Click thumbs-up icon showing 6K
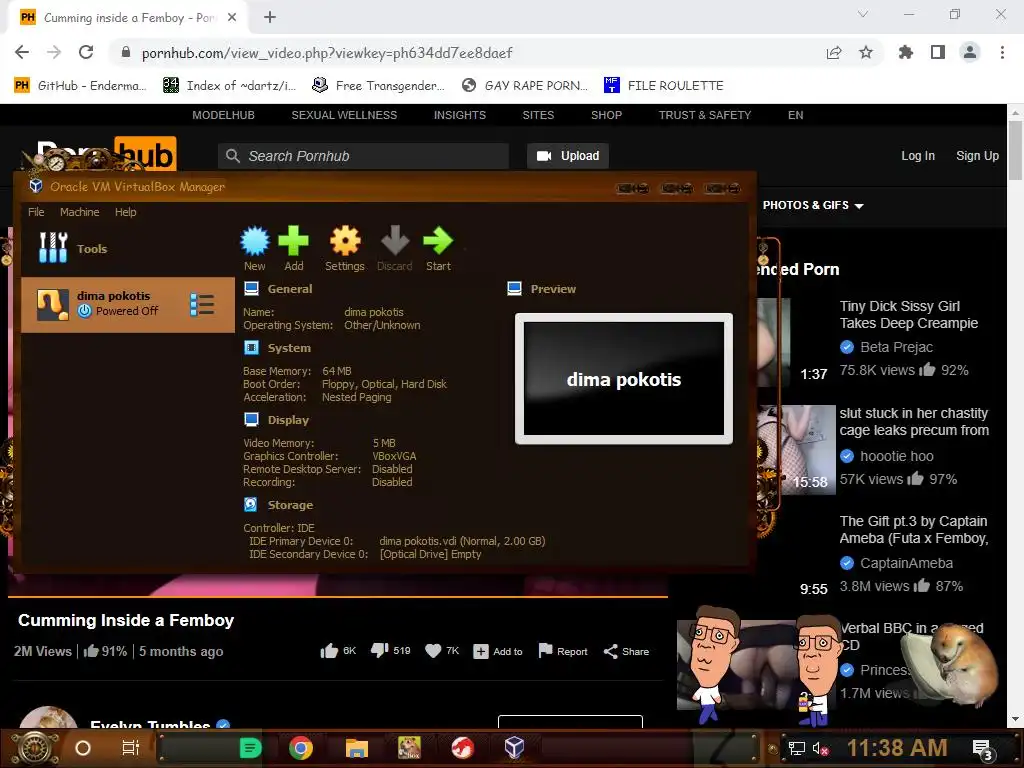Image resolution: width=1024 pixels, height=768 pixels. [329, 650]
